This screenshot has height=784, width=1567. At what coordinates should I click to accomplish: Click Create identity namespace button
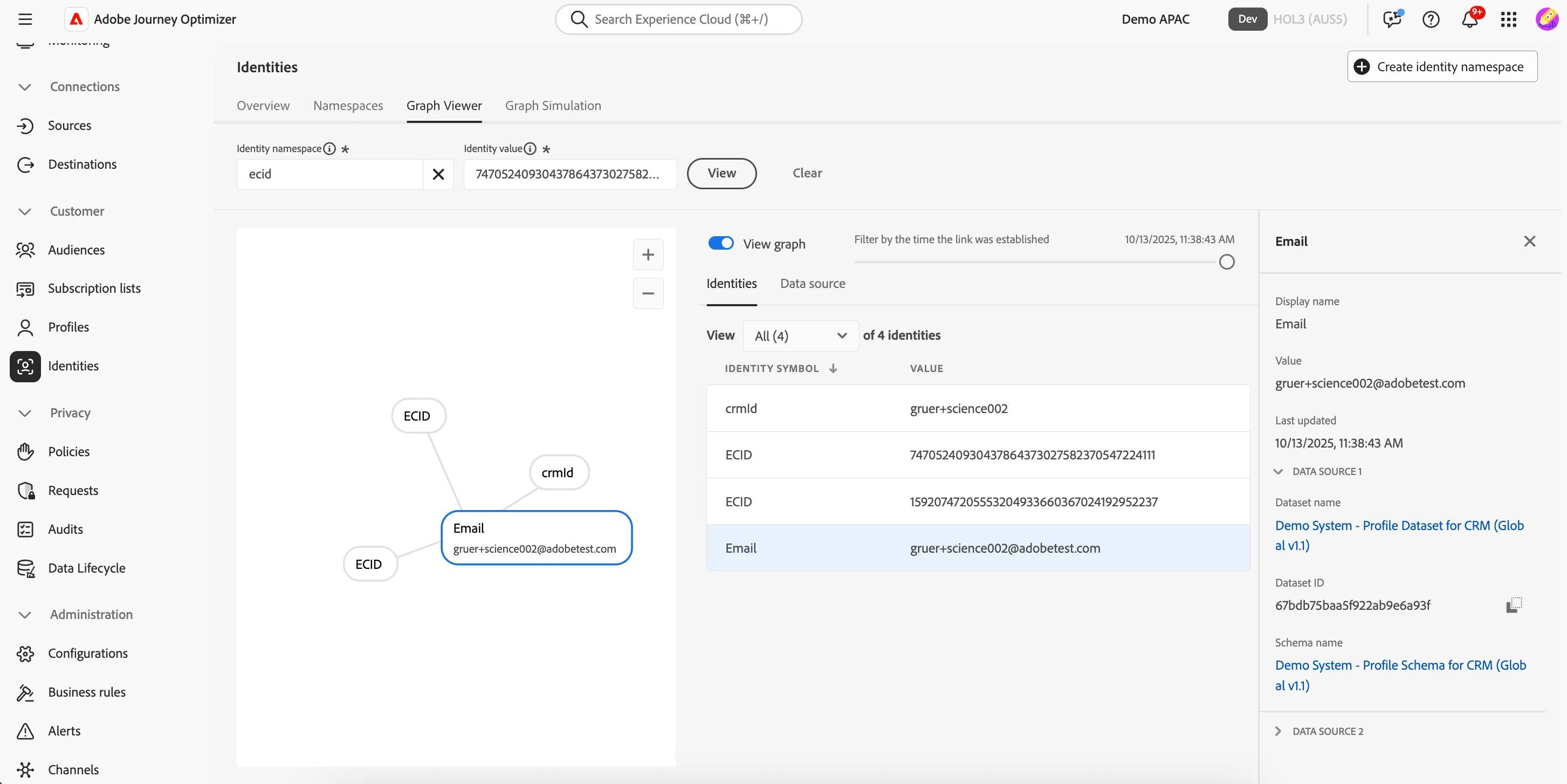1442,67
